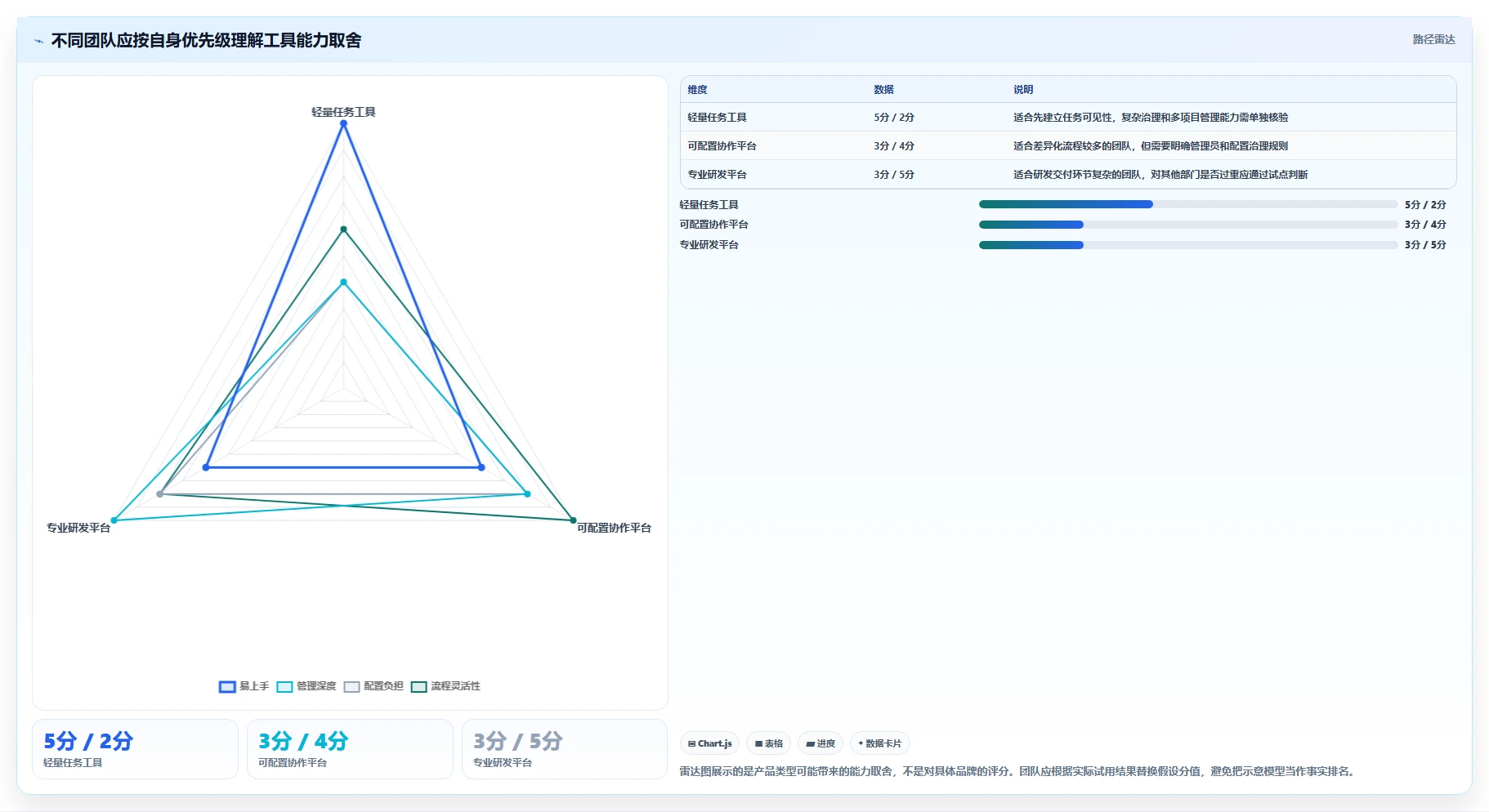Click the footnote text starting 雷达图展示的是
The image size is (1489, 812).
[1018, 771]
